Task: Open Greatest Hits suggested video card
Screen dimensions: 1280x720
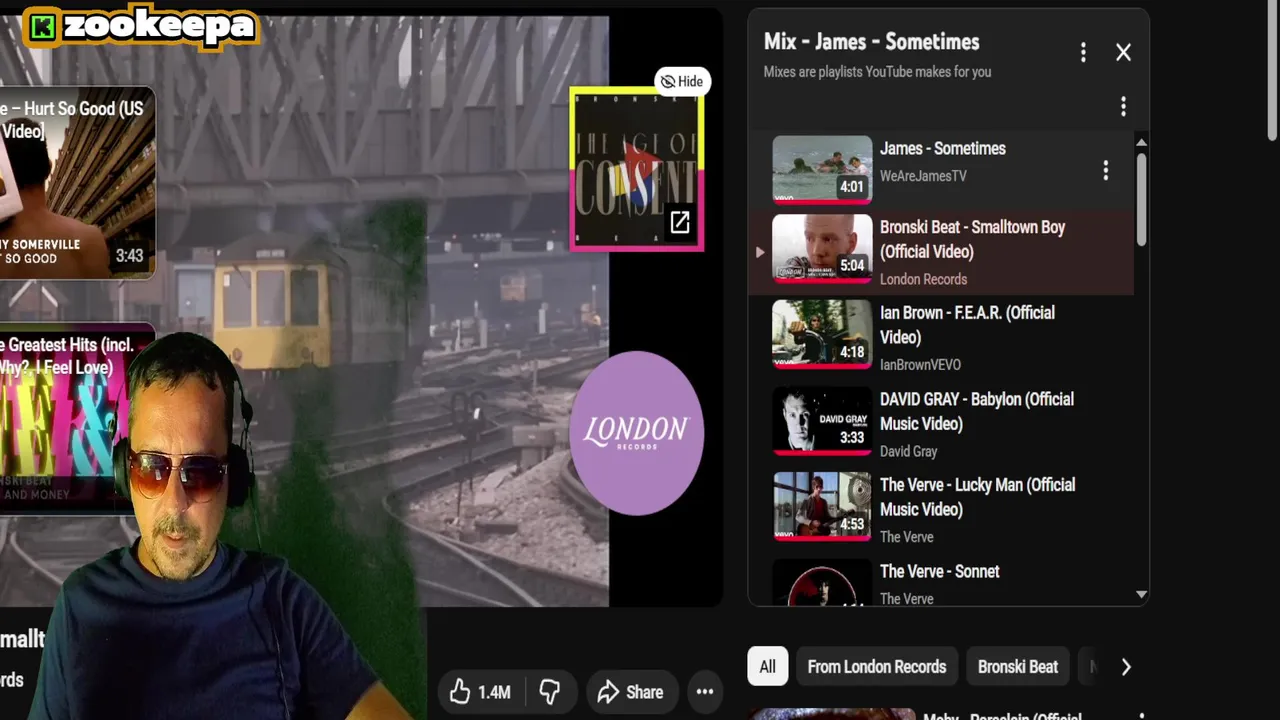Action: pyautogui.click(x=77, y=418)
